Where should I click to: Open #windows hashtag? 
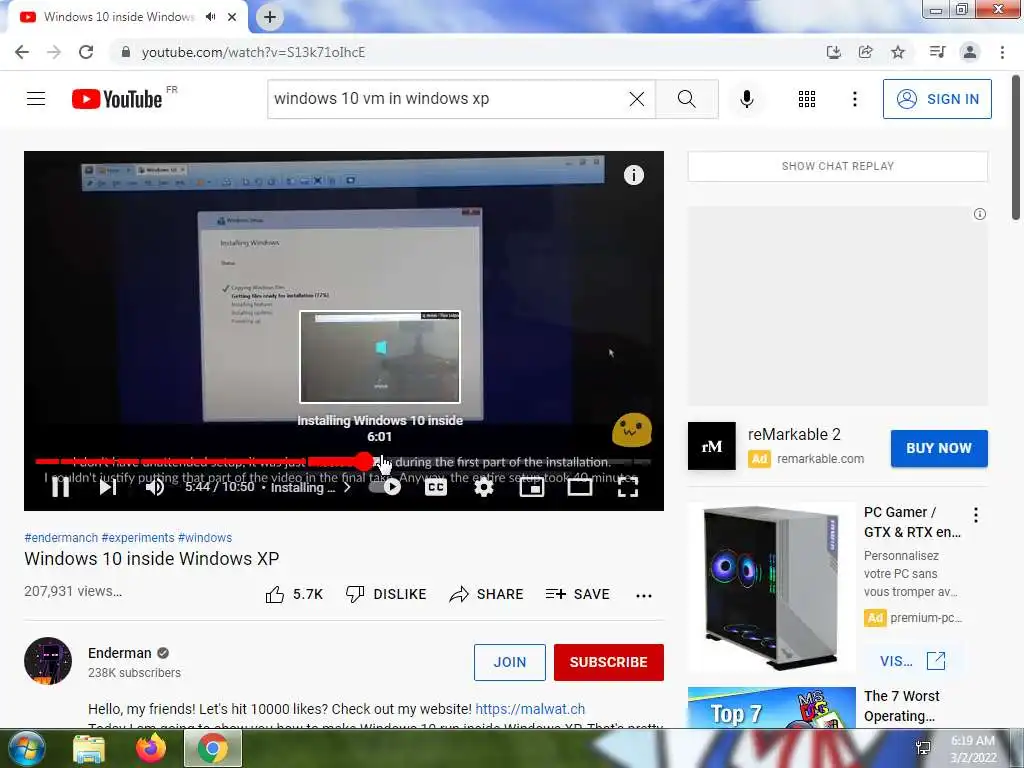205,537
